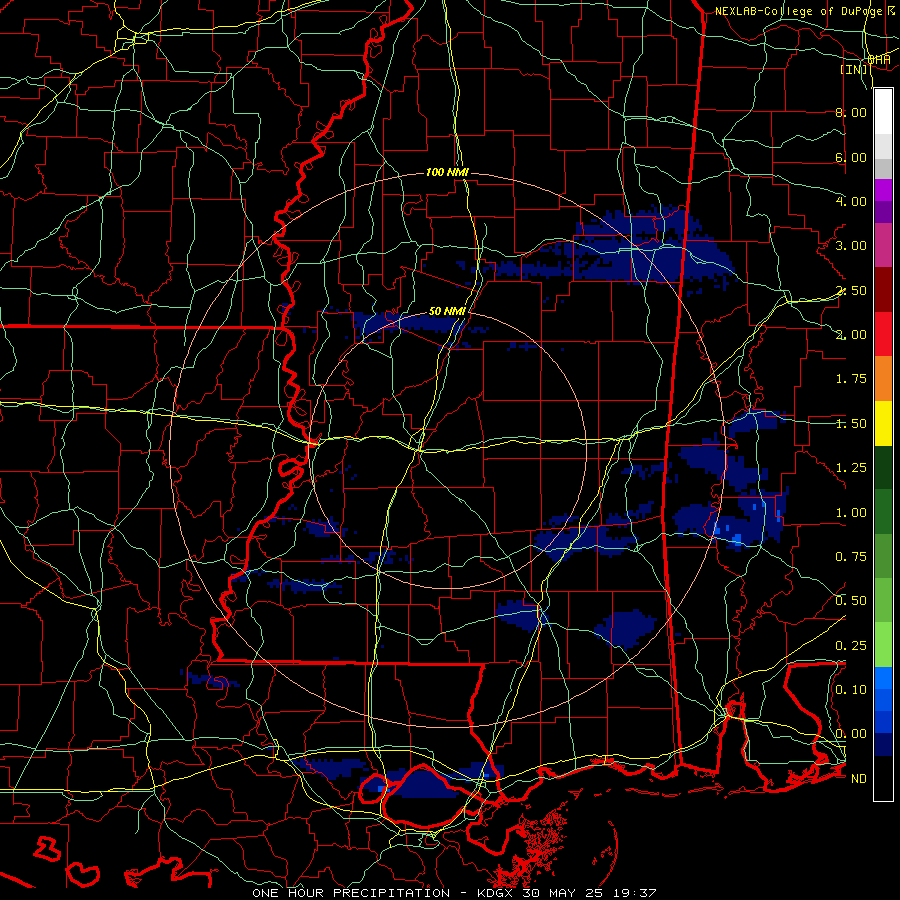Screen dimensions: 900x900
Task: Click the 2.50 legend value
Action: 851,290
